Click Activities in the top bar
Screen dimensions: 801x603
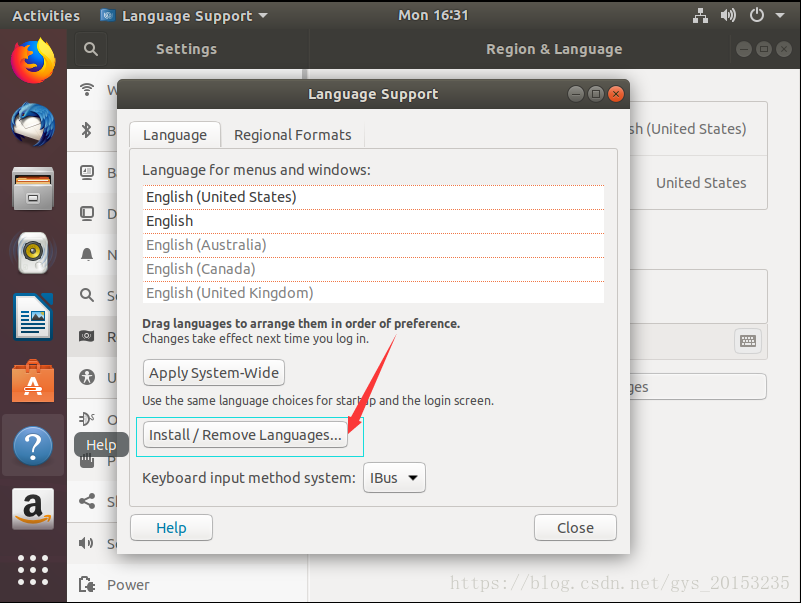tap(46, 15)
